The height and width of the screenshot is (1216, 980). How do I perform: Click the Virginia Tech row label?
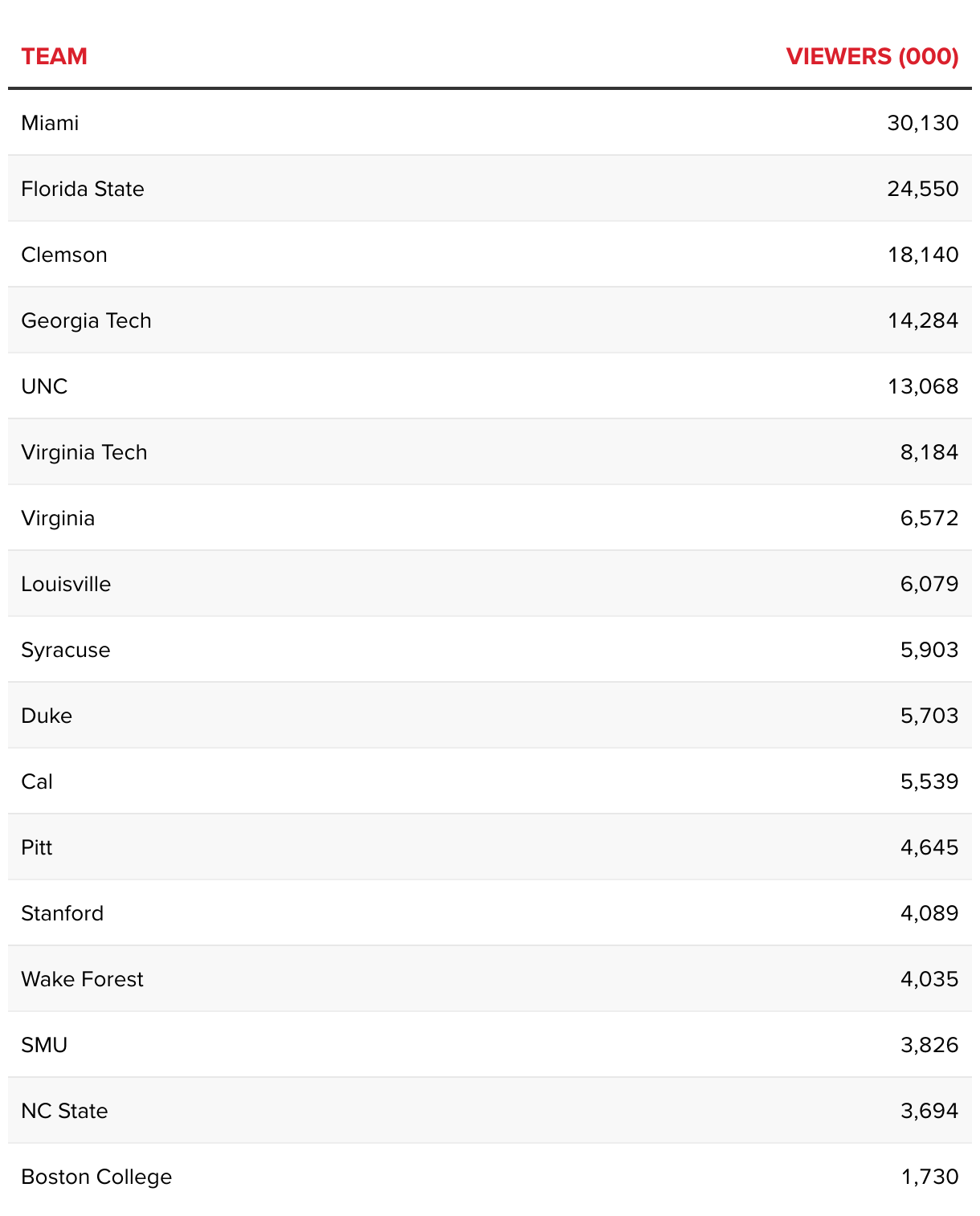point(84,452)
